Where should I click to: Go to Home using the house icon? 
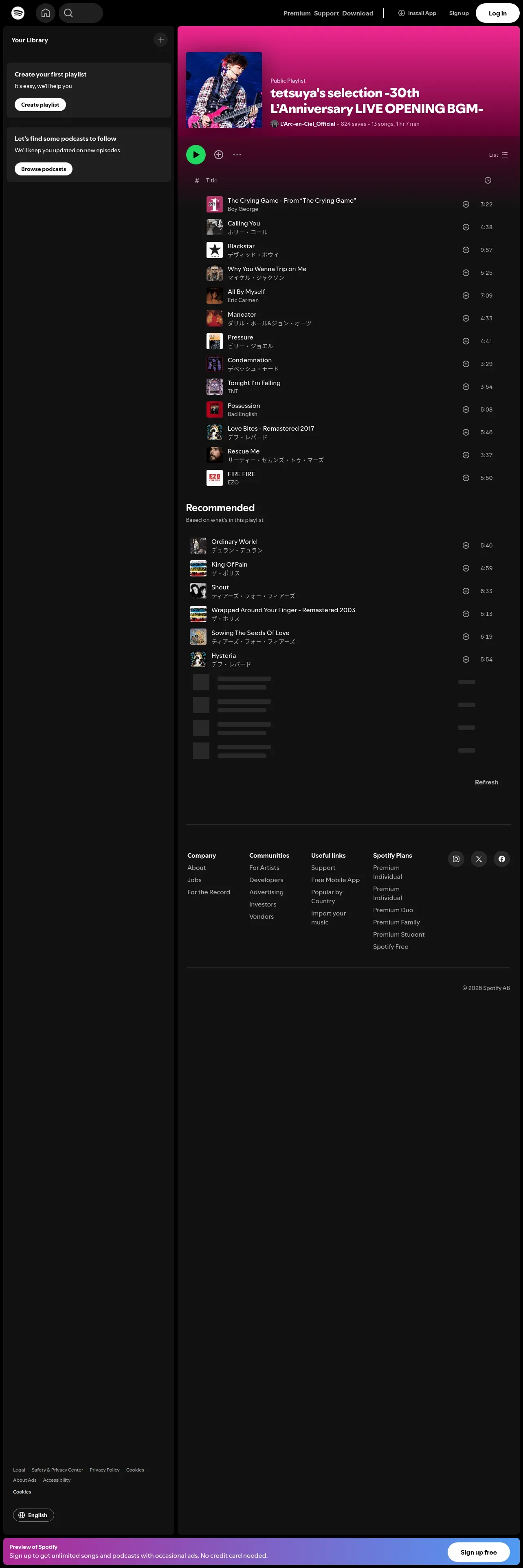[x=46, y=13]
